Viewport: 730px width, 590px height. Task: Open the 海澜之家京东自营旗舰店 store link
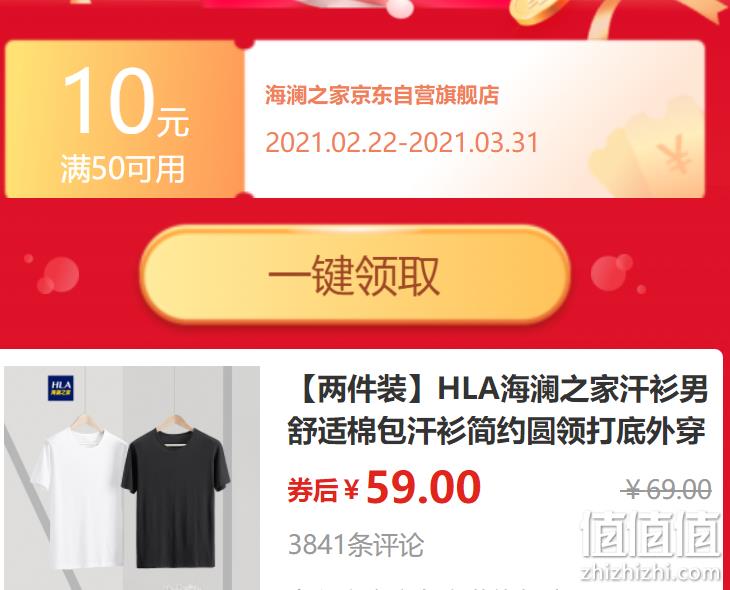click(382, 95)
